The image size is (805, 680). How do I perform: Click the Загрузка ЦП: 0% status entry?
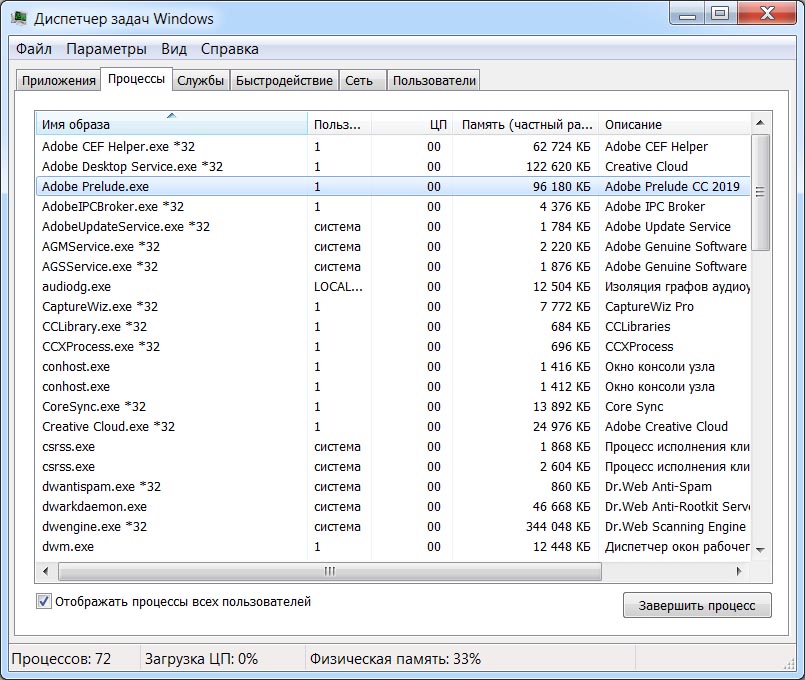[x=201, y=659]
